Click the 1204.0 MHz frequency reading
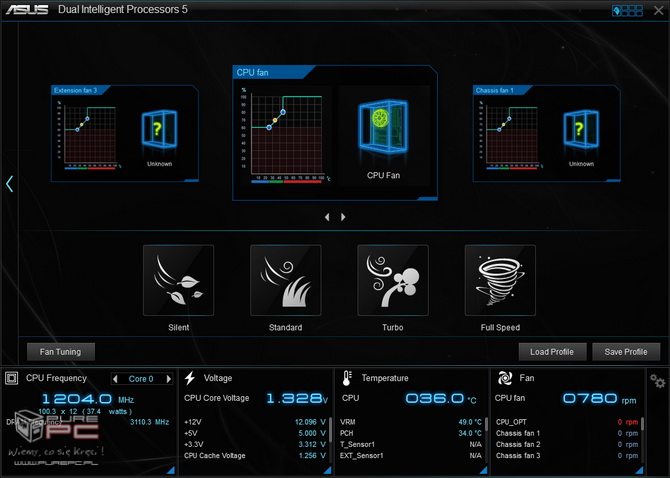 [88, 399]
